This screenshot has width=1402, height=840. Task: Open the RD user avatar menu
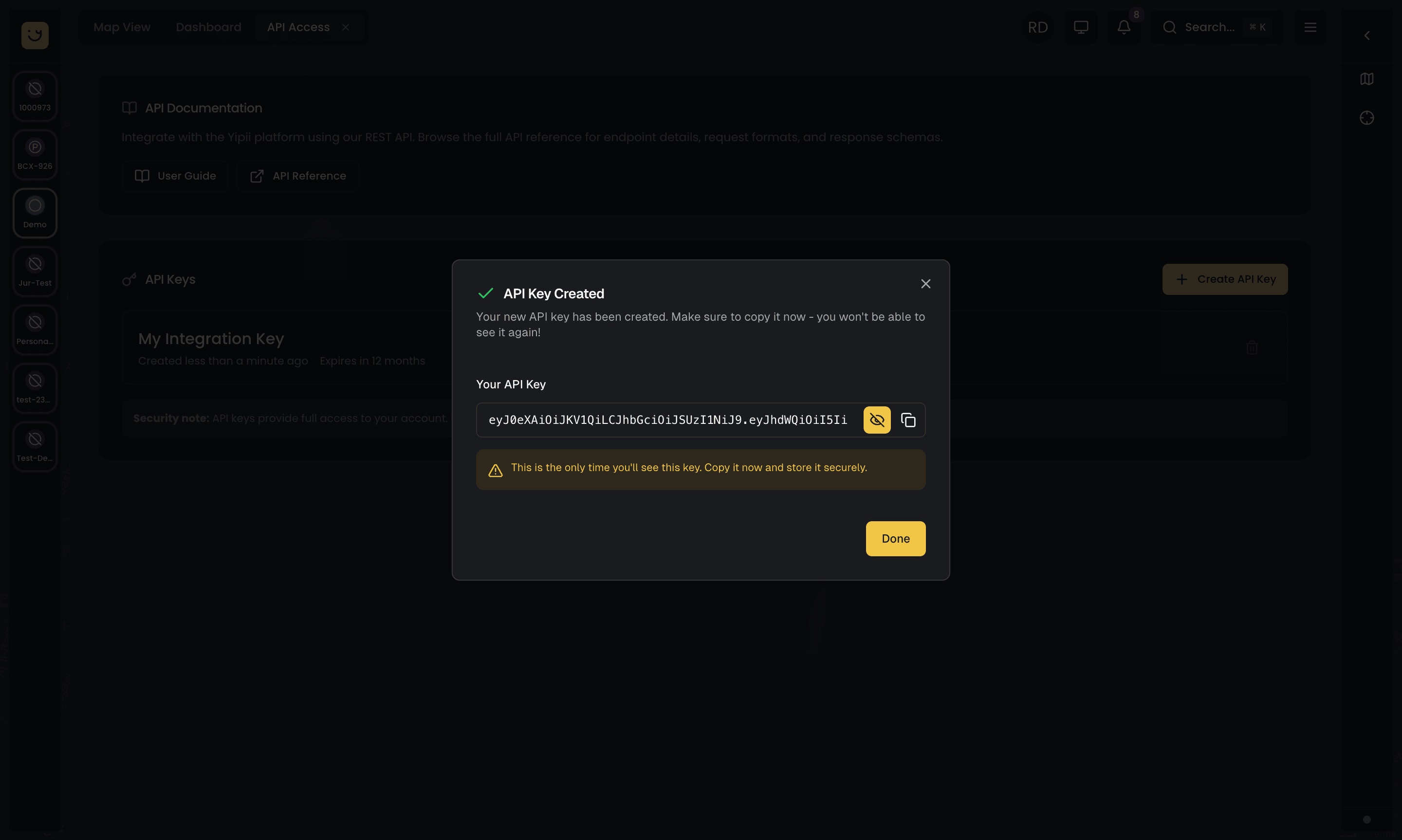[1037, 27]
